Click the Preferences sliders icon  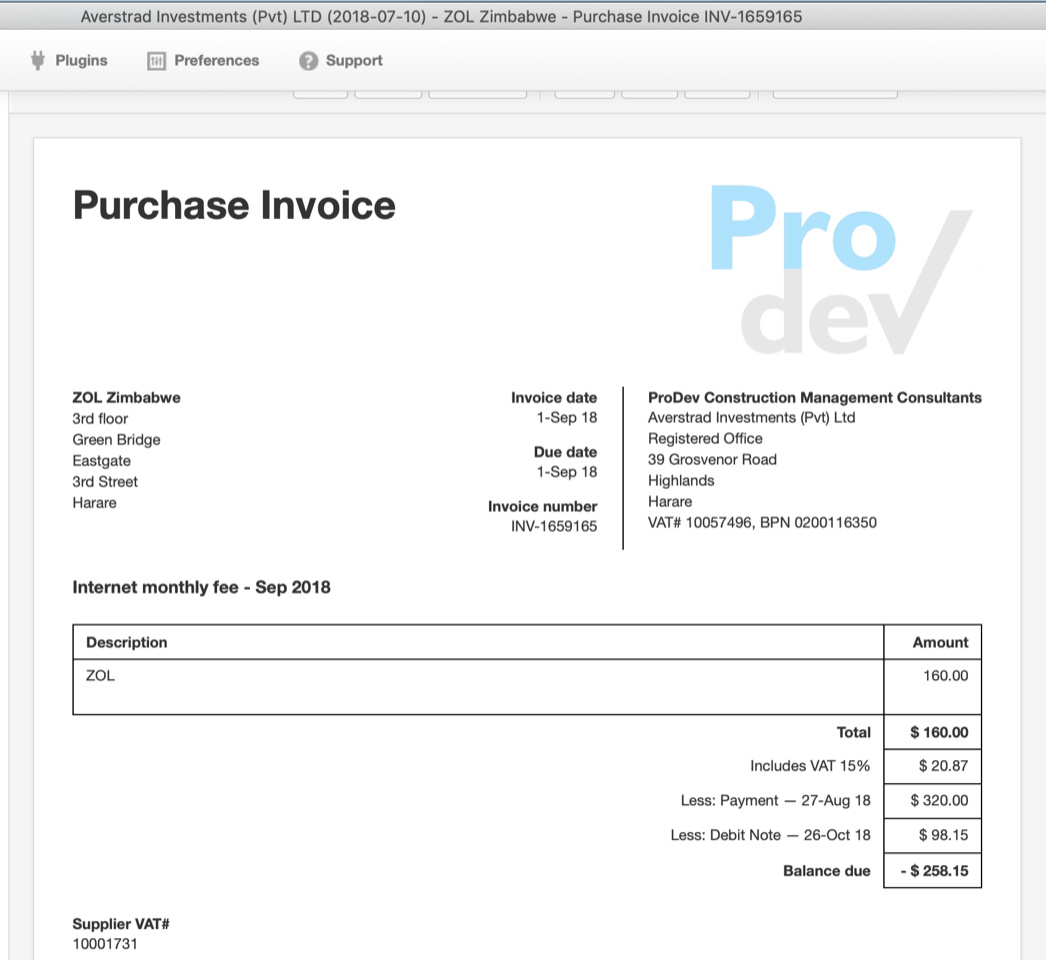[x=156, y=61]
